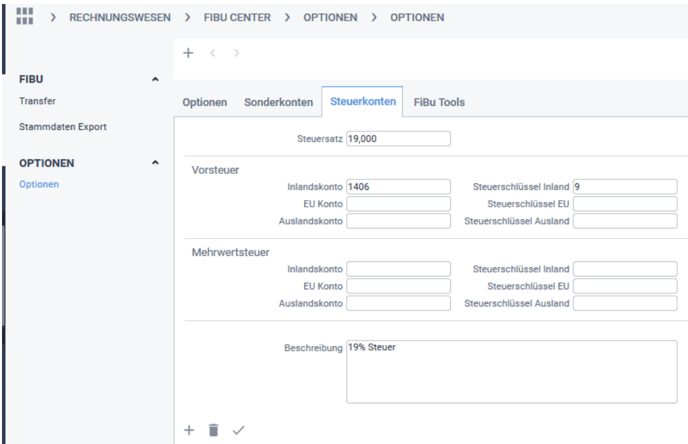Click the top plus icon to add record

coord(189,51)
